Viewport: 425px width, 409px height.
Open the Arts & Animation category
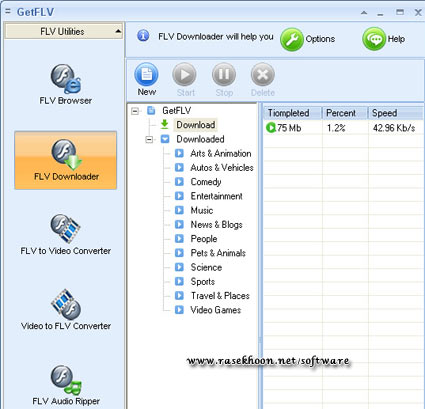[221, 153]
